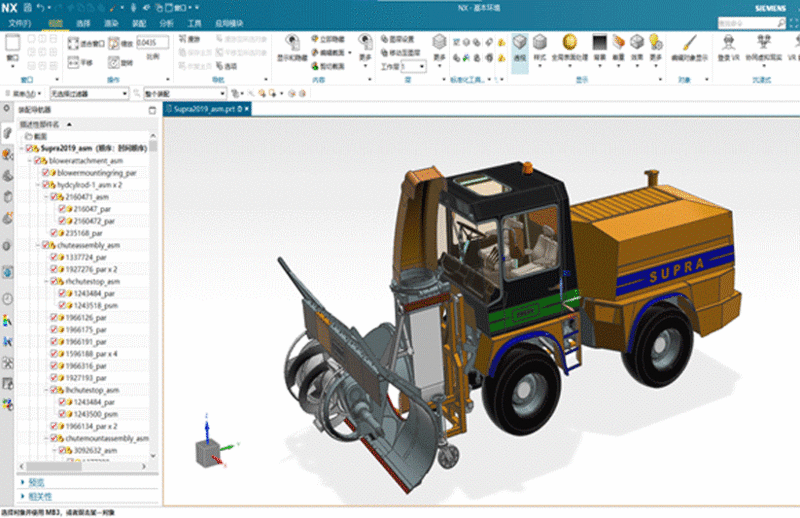Image resolution: width=800 pixels, height=518 pixels.
Task: Click the Edit Object Display brush icon
Action: (689, 42)
